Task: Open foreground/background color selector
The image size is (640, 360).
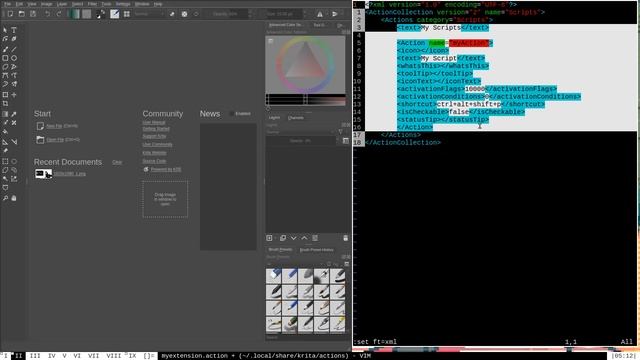Action: tap(100, 14)
